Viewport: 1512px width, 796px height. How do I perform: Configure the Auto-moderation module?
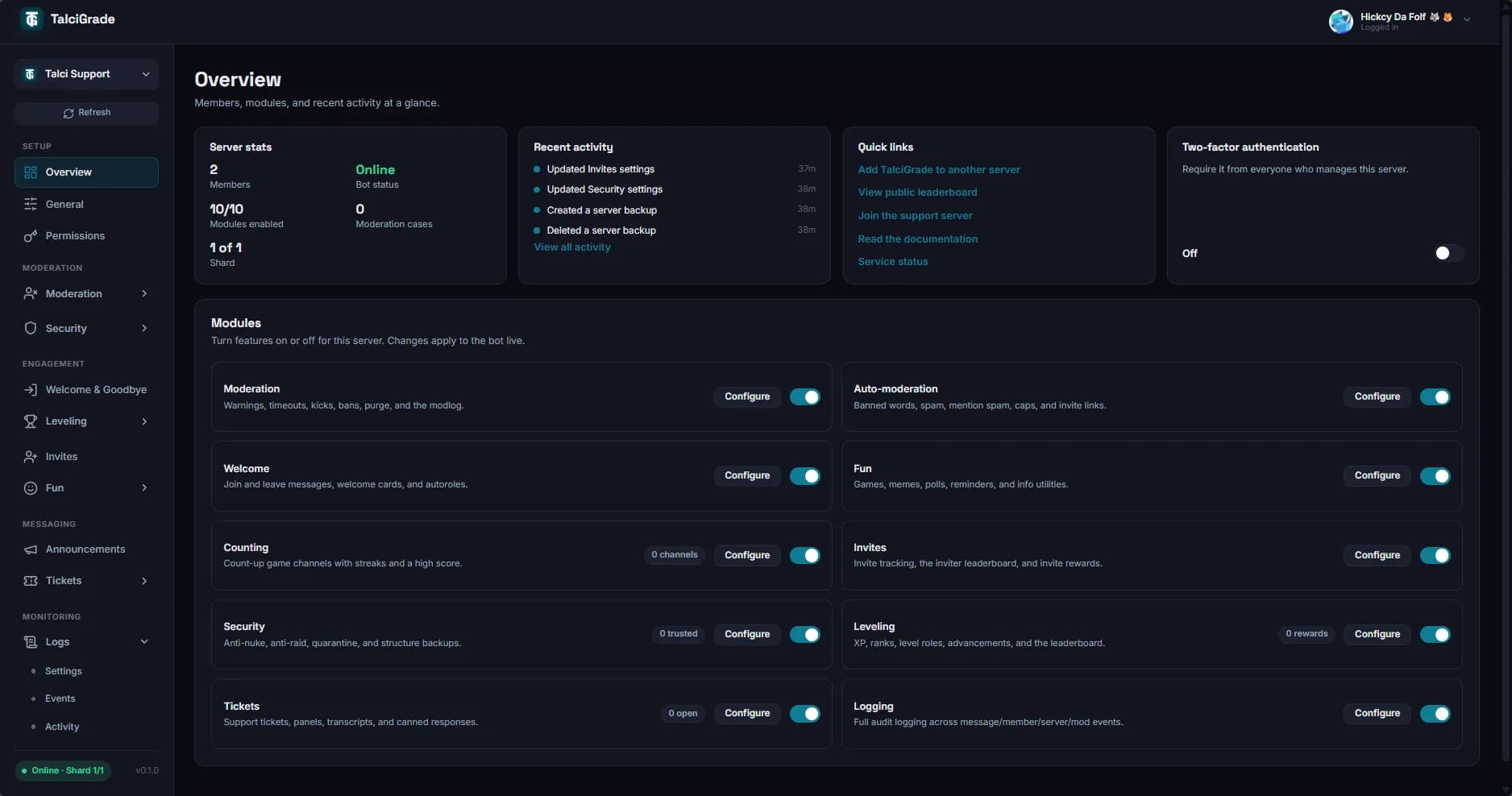(x=1377, y=397)
